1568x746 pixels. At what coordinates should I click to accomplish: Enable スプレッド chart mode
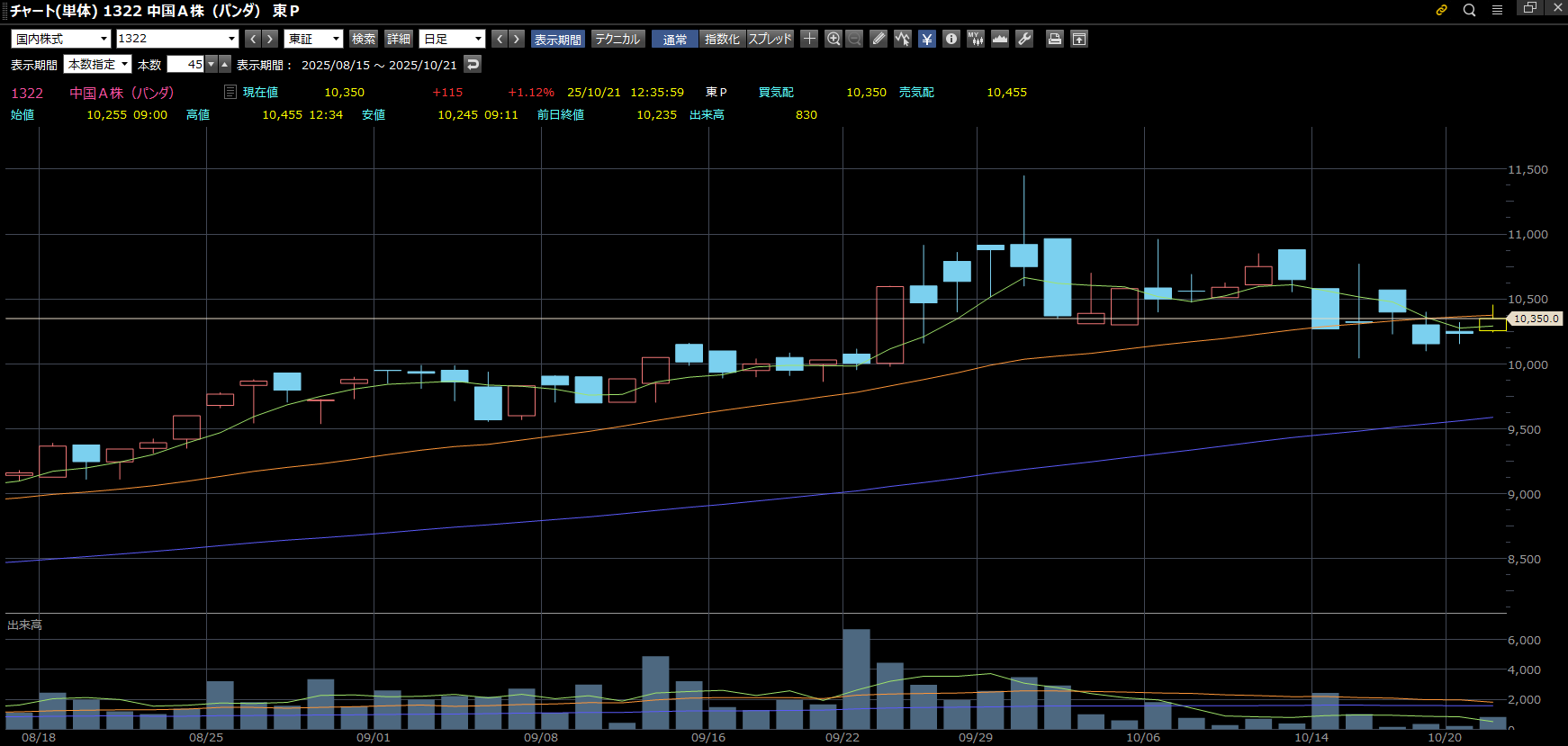pos(770,39)
